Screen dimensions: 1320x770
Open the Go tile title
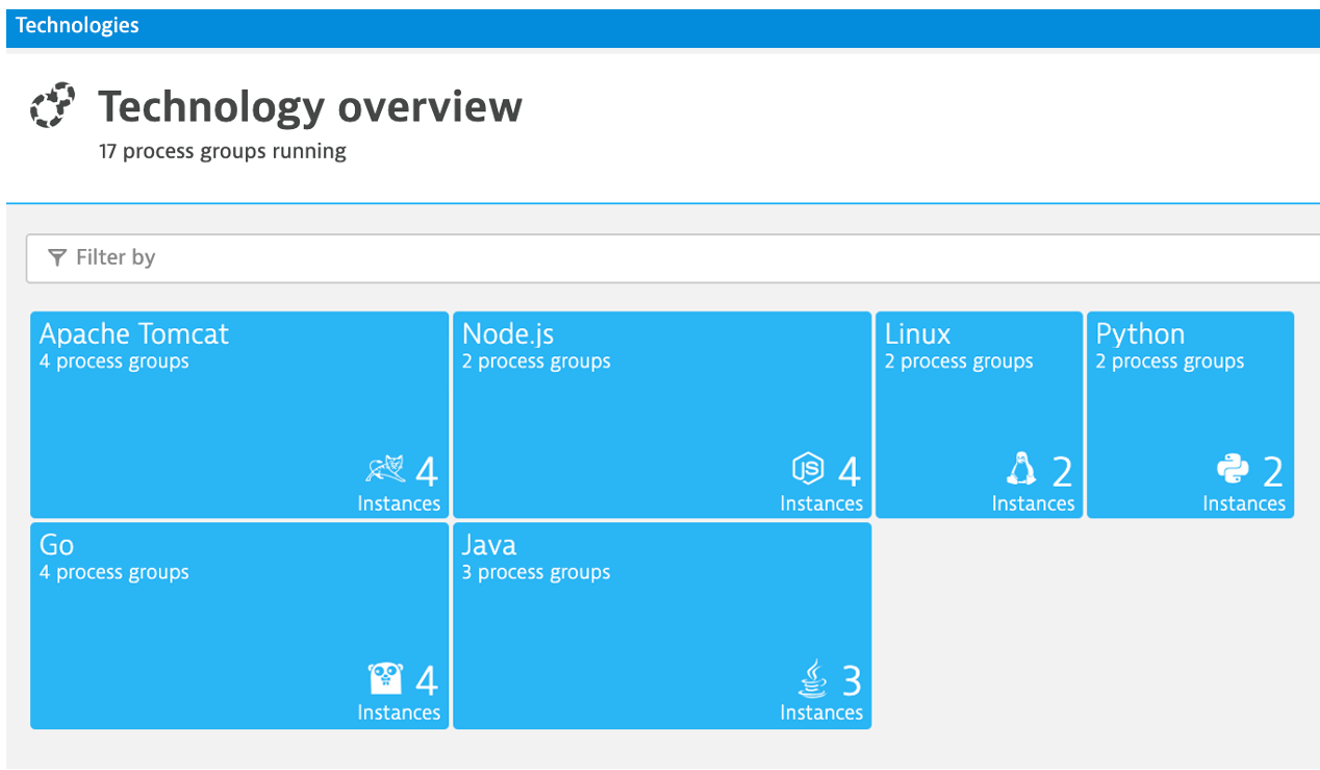point(57,545)
